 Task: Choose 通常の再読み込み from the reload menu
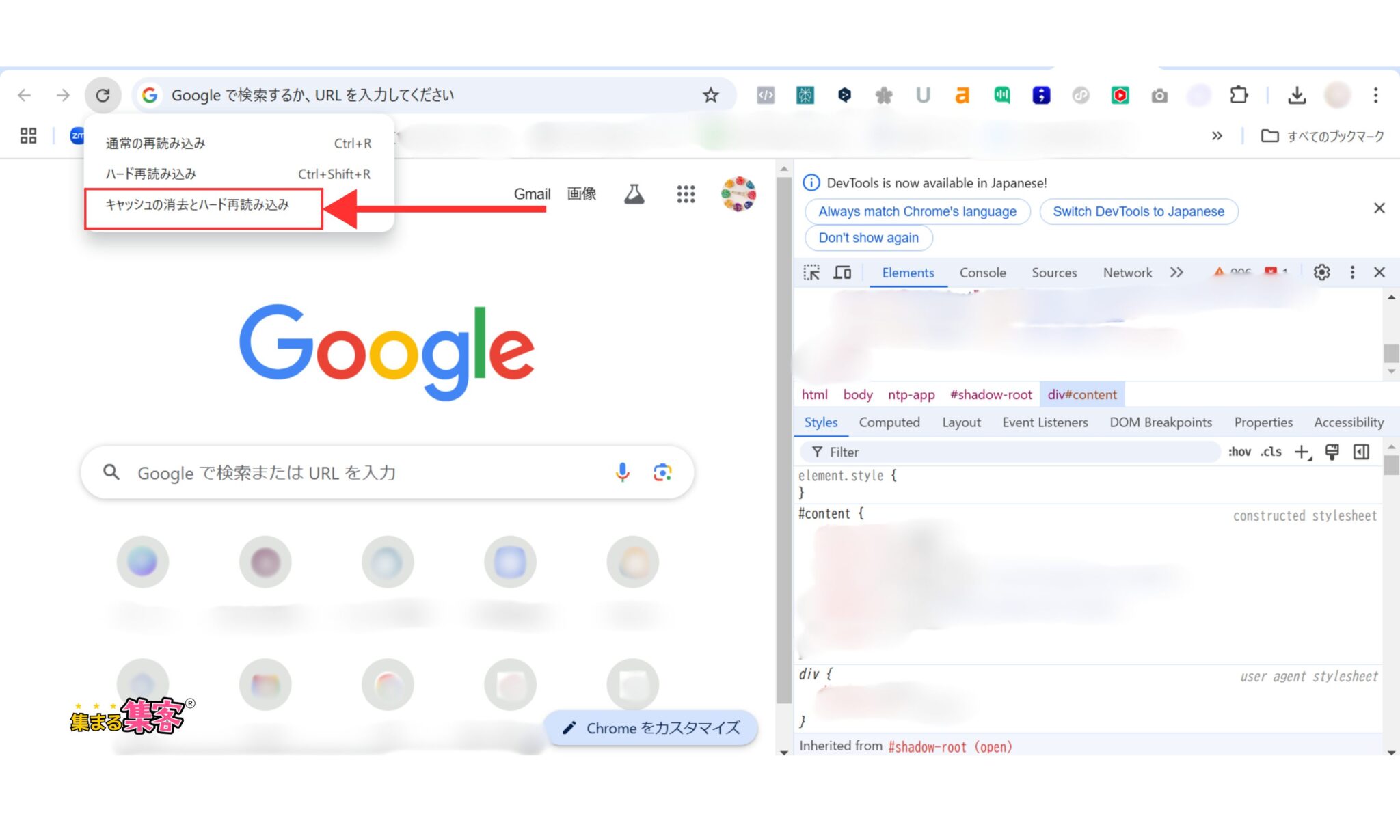tap(239, 144)
